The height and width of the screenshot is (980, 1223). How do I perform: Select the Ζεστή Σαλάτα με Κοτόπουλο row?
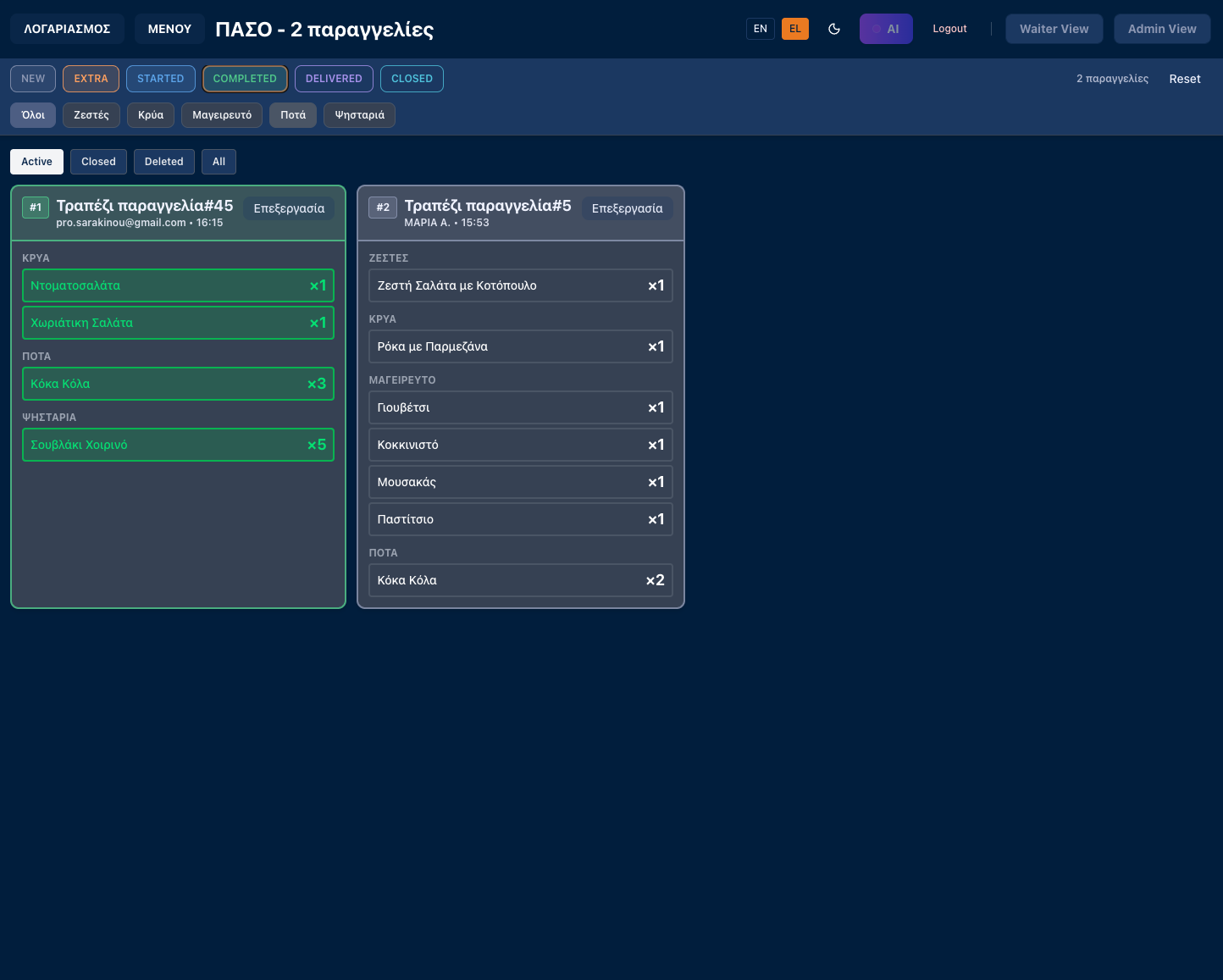[521, 285]
